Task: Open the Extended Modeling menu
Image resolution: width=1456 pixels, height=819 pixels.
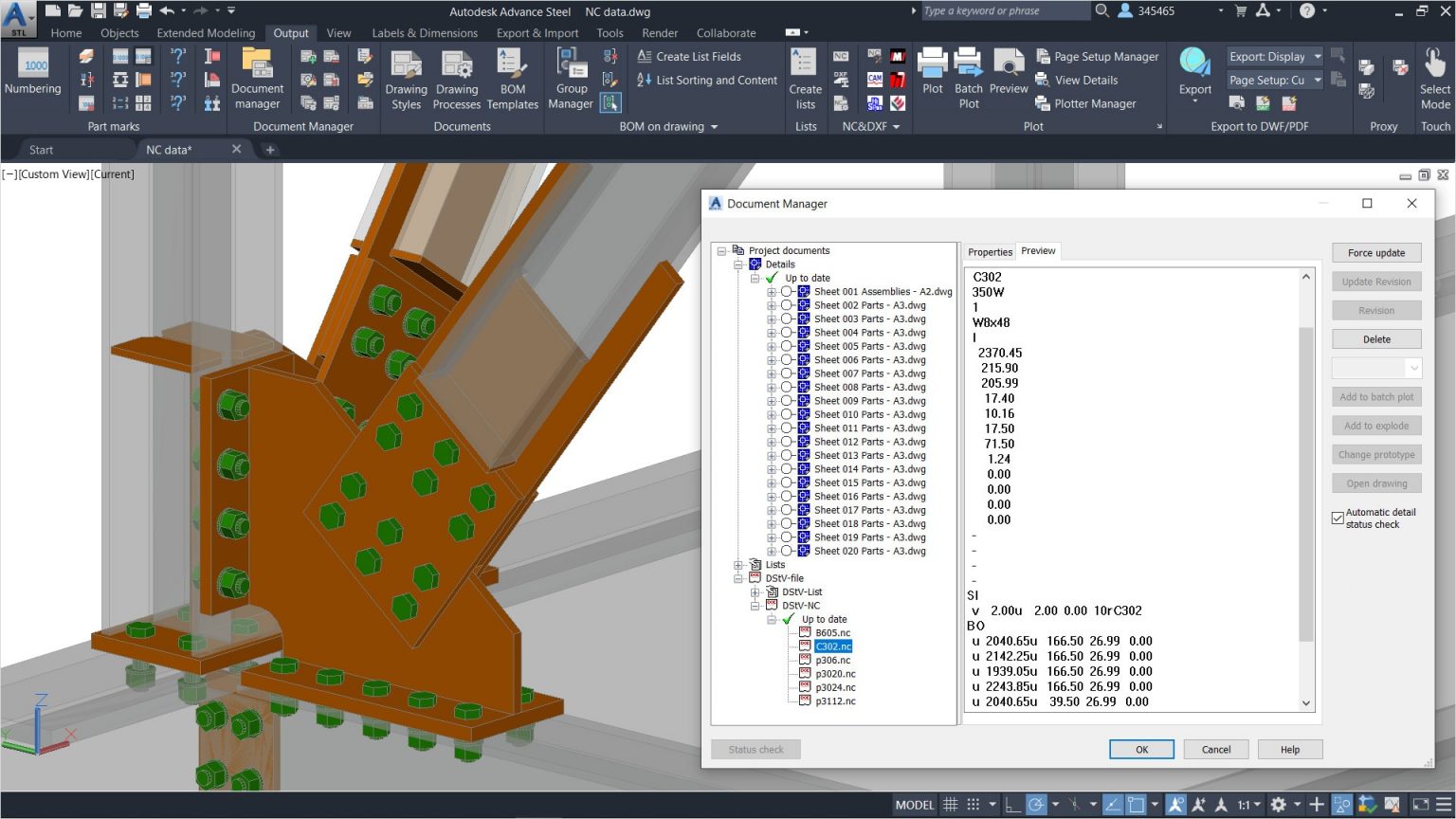Action: (x=205, y=32)
